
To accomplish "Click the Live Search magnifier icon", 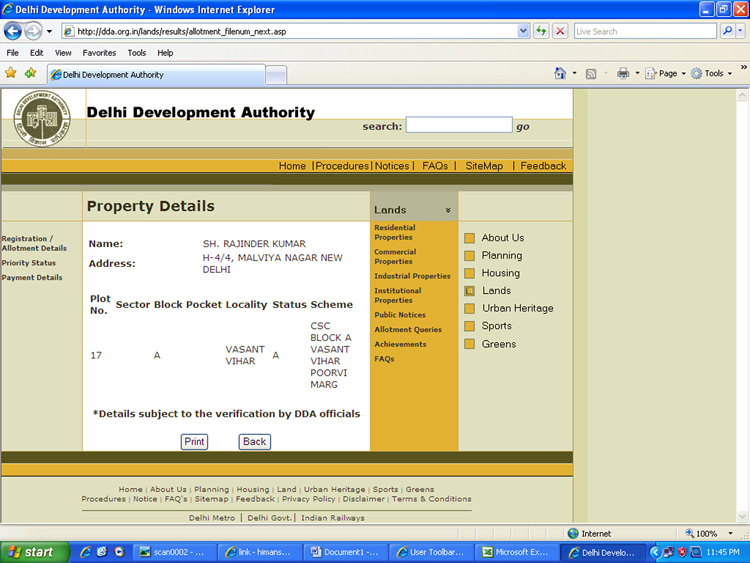I will [x=727, y=31].
